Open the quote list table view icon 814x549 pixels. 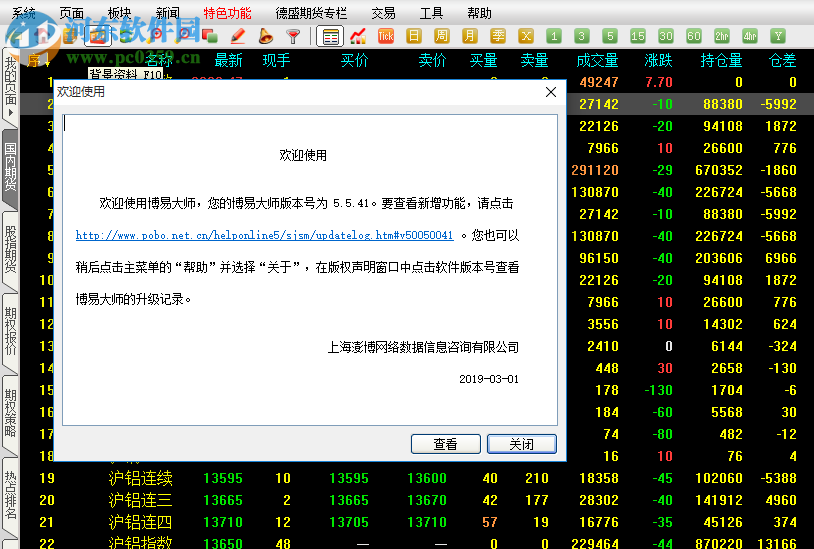point(330,36)
